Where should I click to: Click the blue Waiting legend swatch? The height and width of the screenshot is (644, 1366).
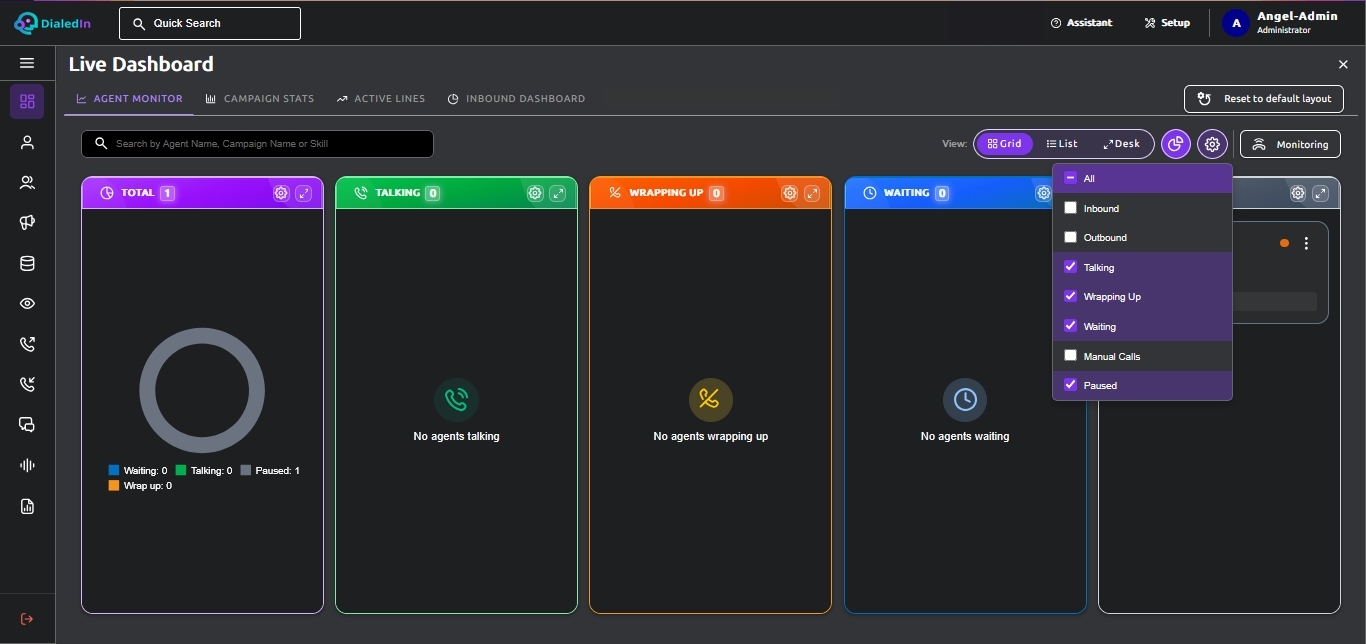114,470
